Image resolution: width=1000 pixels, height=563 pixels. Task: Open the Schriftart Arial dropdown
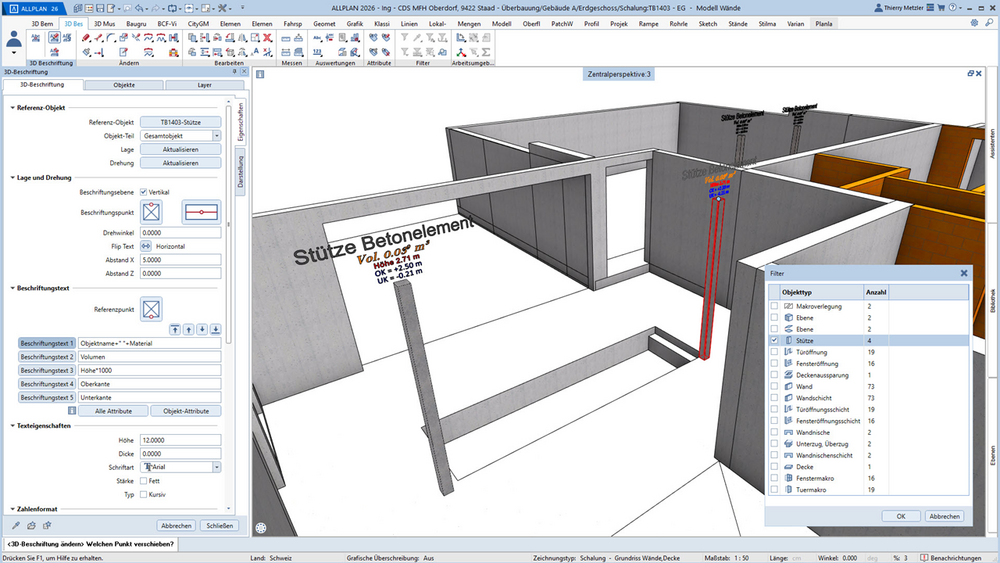click(217, 467)
